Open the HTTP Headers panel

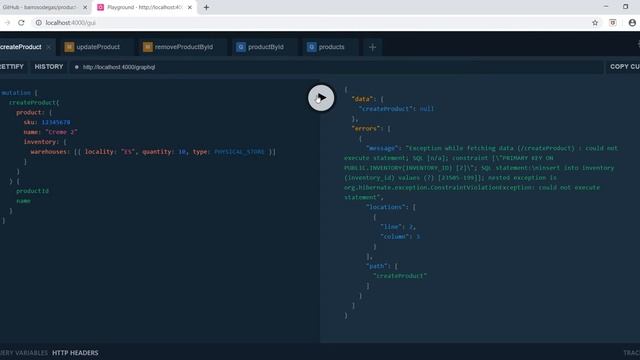point(75,353)
